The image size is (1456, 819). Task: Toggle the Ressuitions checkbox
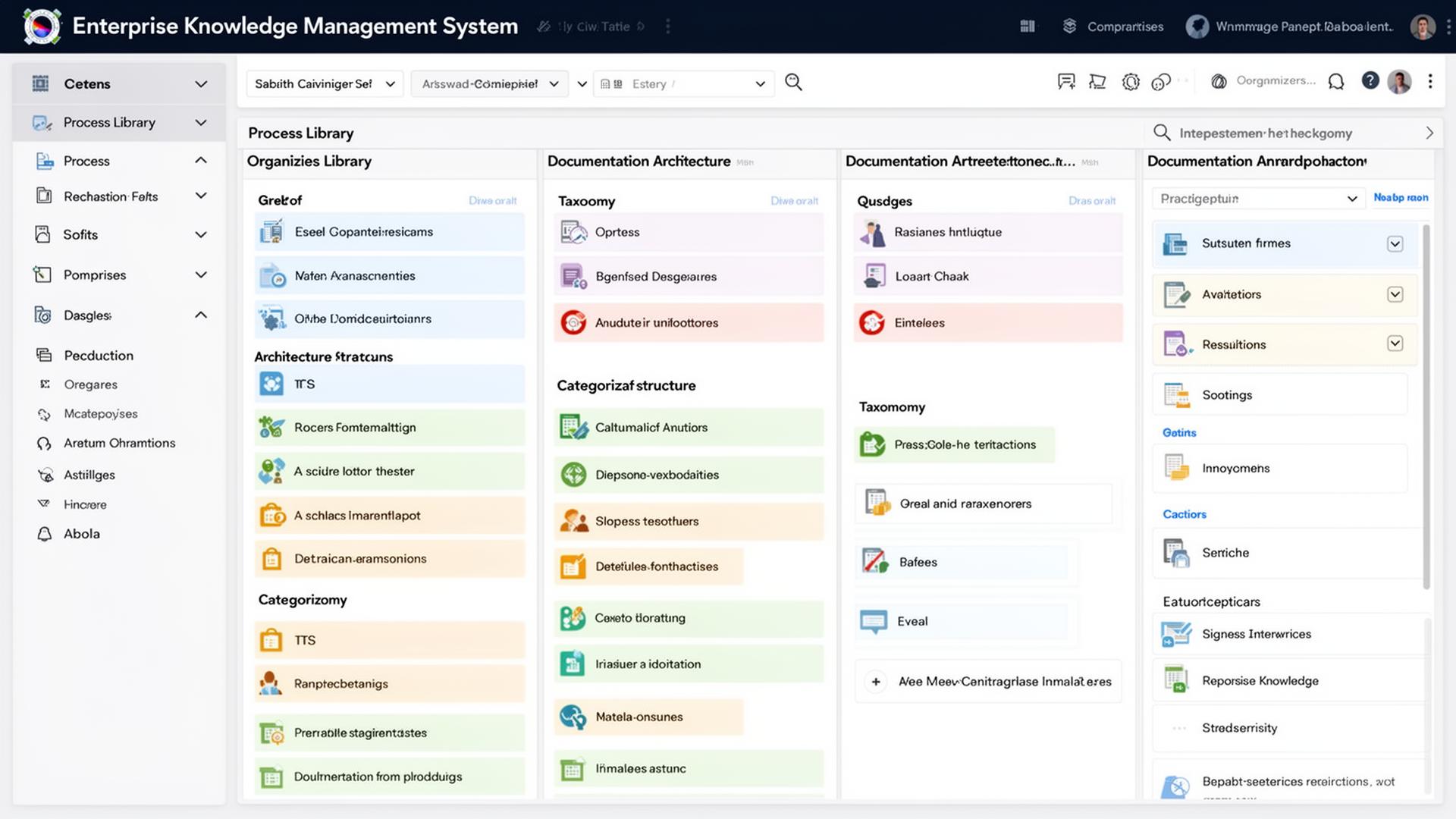coord(1395,344)
